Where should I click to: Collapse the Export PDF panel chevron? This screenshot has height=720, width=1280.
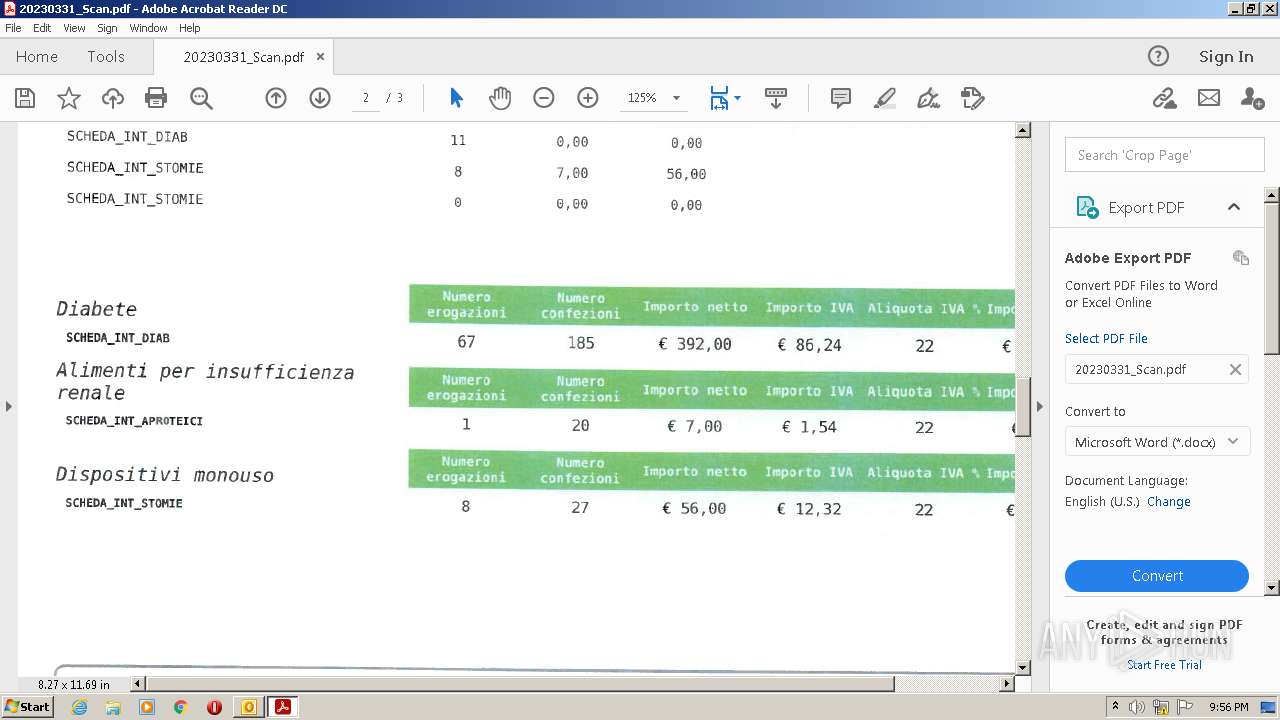coord(1234,207)
